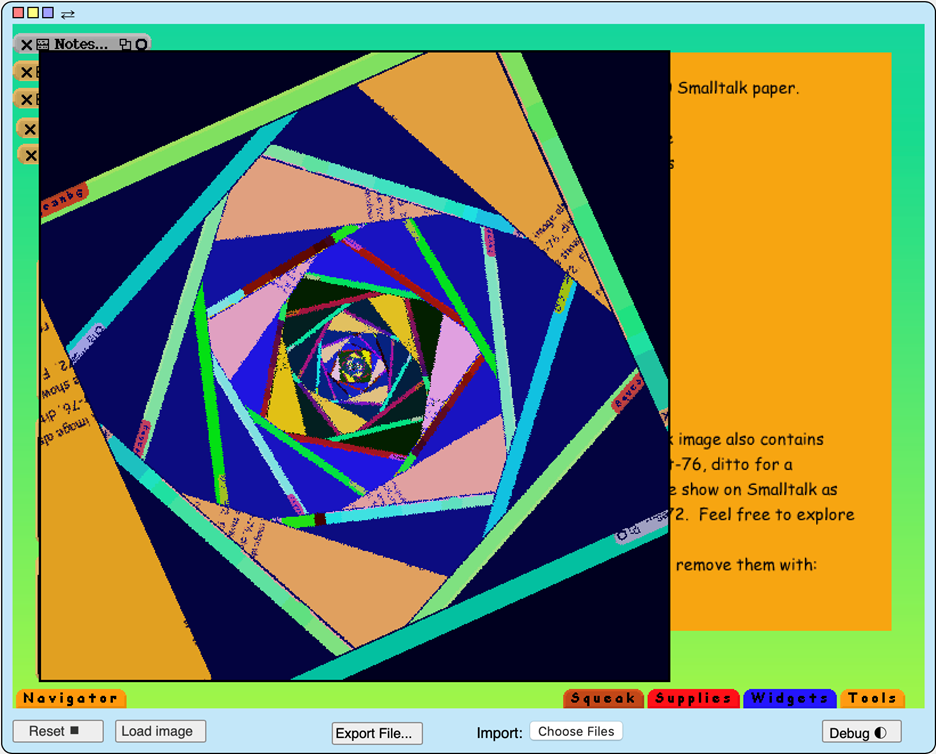Click the yellow square in the top bar
The height and width of the screenshot is (754, 936).
point(33,13)
